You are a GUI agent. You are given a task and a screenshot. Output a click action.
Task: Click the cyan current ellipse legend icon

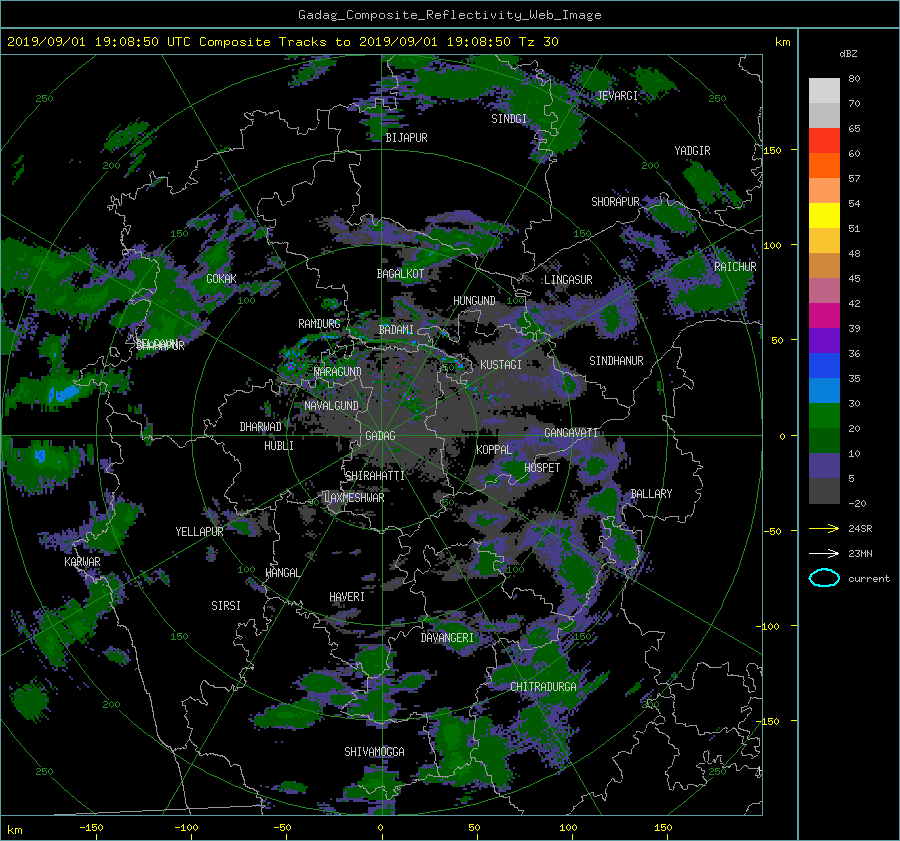(x=824, y=578)
